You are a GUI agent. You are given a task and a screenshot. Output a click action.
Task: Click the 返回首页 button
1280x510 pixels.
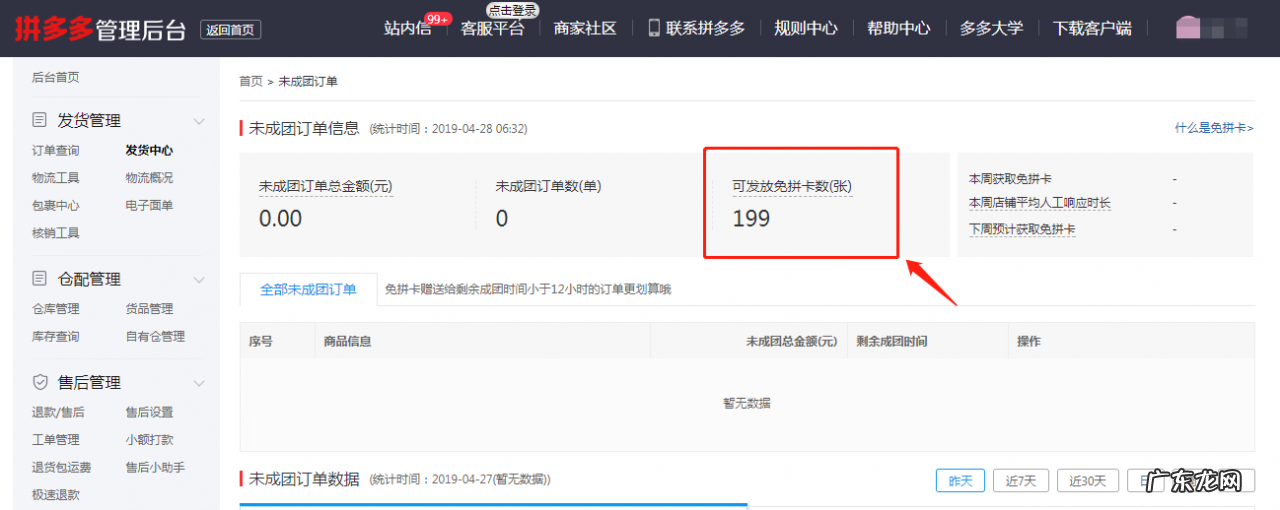click(x=230, y=30)
